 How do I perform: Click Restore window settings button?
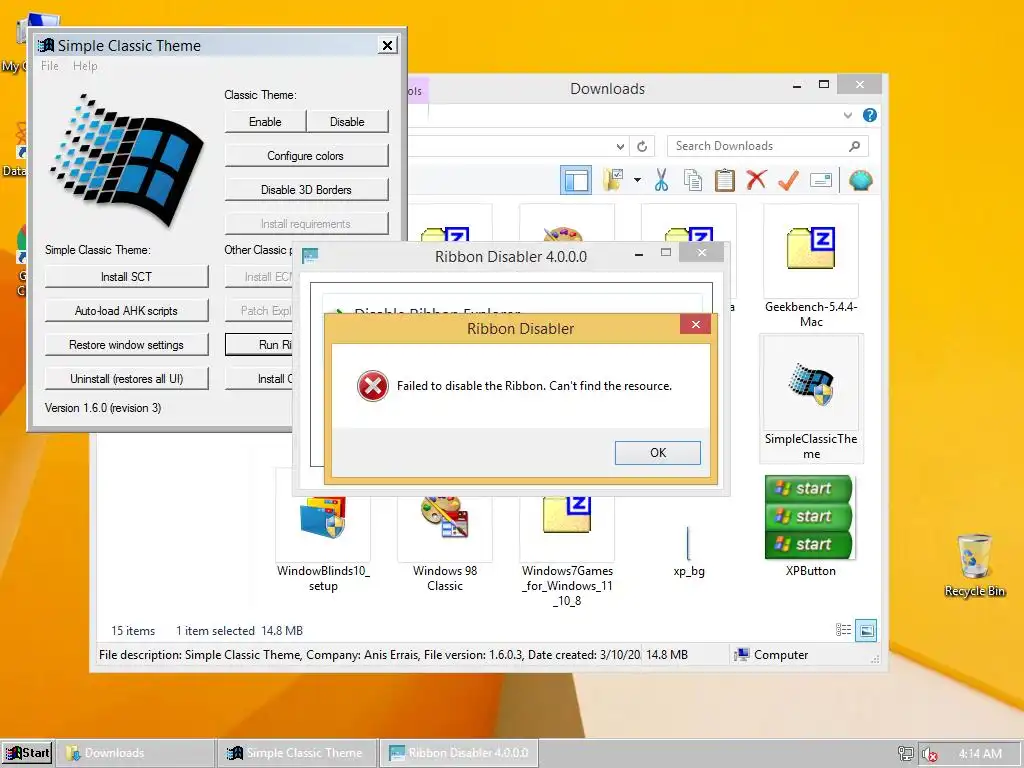pyautogui.click(x=126, y=345)
